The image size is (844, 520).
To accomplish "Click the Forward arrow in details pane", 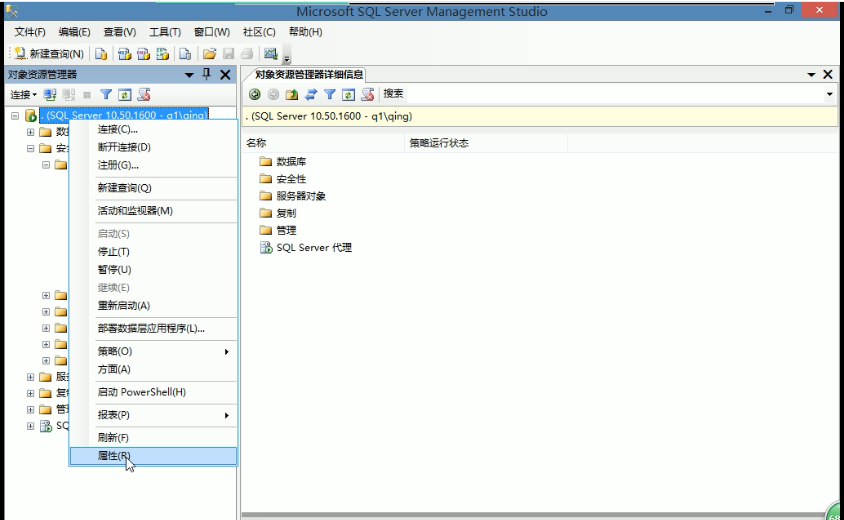I will tap(273, 95).
